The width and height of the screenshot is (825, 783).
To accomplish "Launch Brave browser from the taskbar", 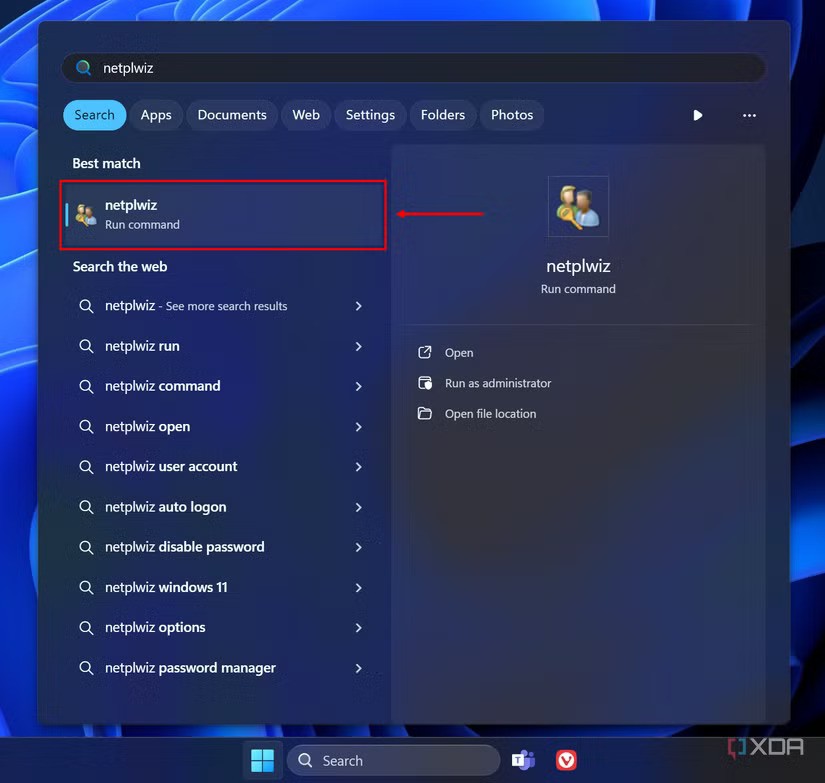I will tap(566, 760).
